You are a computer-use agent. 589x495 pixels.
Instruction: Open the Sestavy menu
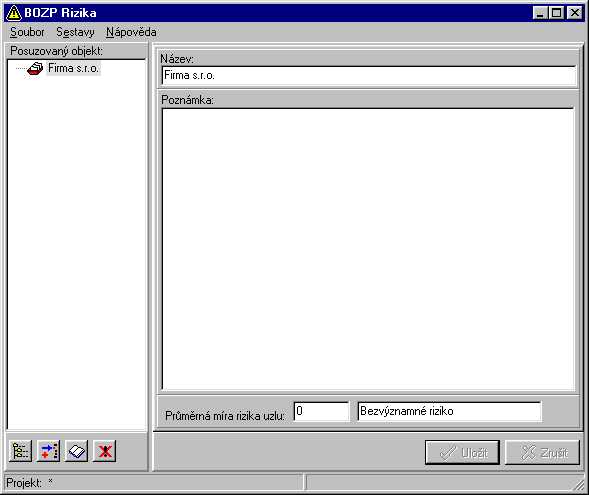point(75,32)
